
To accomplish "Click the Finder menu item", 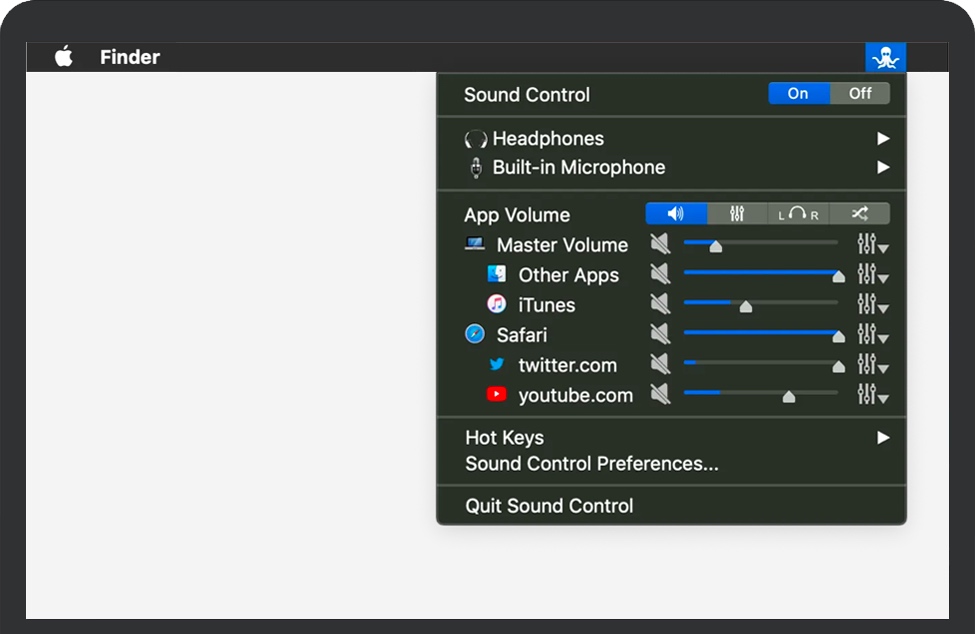I will [x=129, y=57].
